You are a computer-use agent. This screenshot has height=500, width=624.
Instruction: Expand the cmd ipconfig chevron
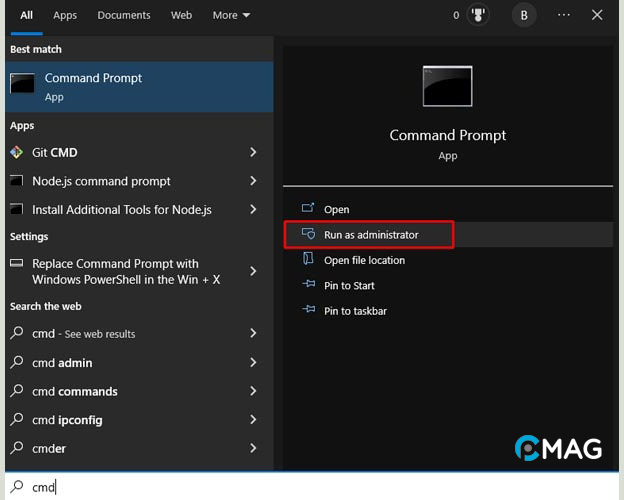coord(253,419)
